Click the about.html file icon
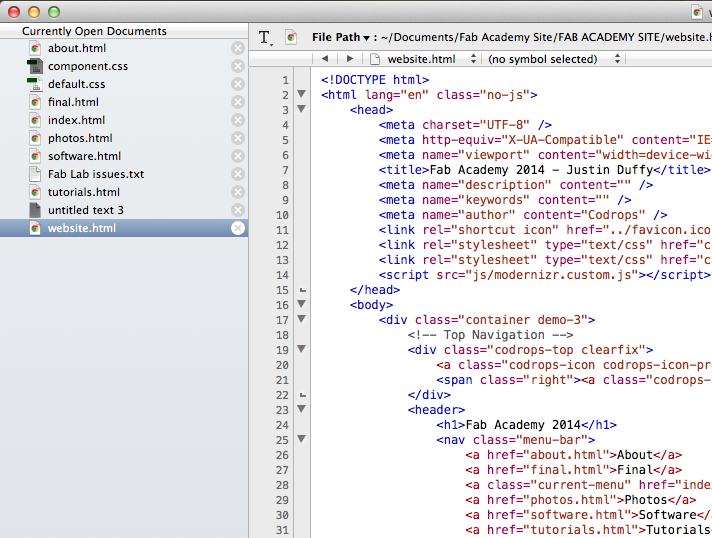 (35, 48)
